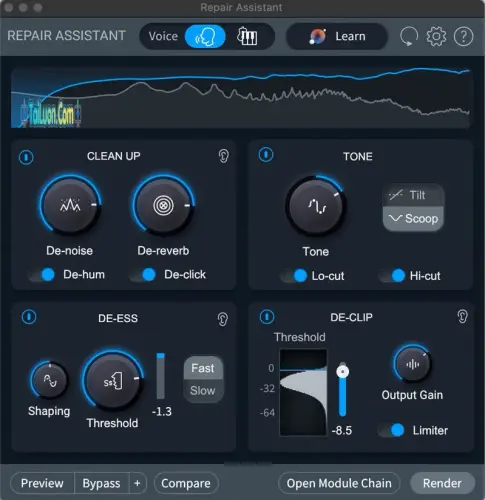Click the Compare button
The width and height of the screenshot is (485, 500).
(x=186, y=483)
